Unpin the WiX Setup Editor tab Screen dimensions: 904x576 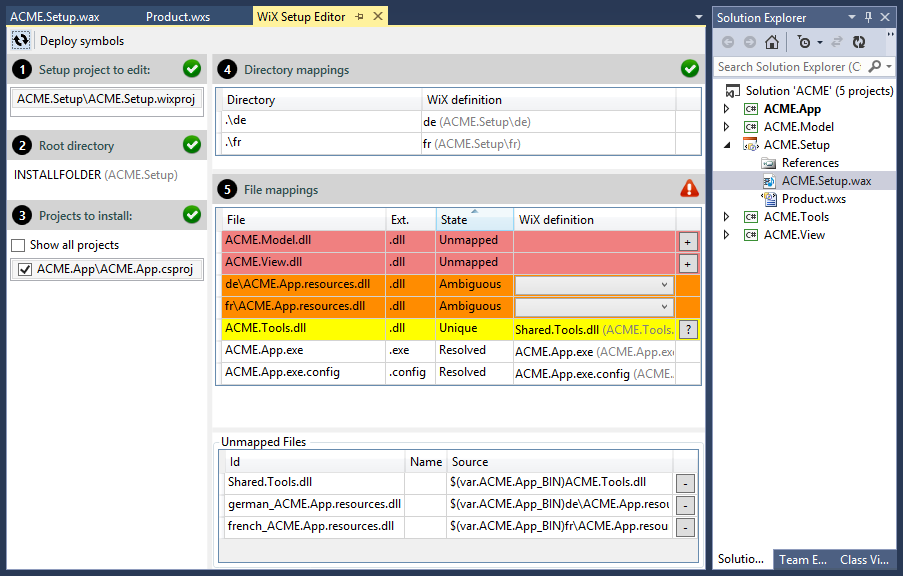click(x=358, y=15)
